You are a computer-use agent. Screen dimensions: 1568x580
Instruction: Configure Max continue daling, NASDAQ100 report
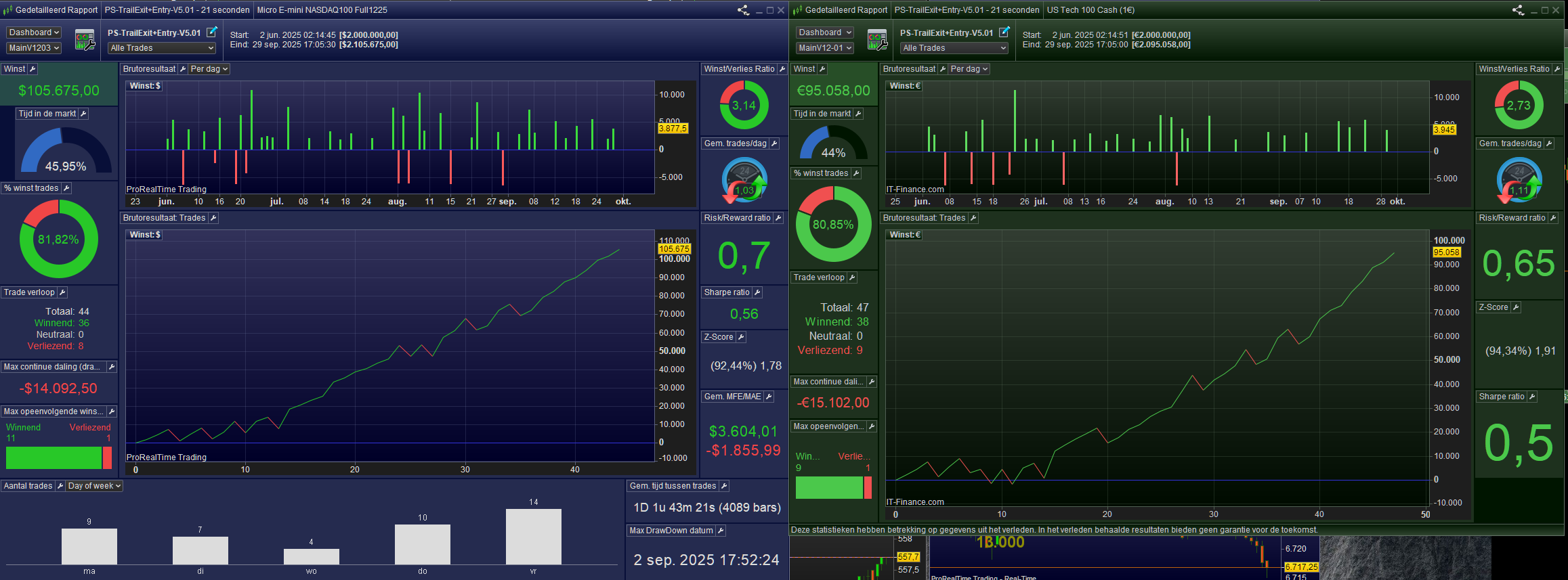click(x=112, y=367)
